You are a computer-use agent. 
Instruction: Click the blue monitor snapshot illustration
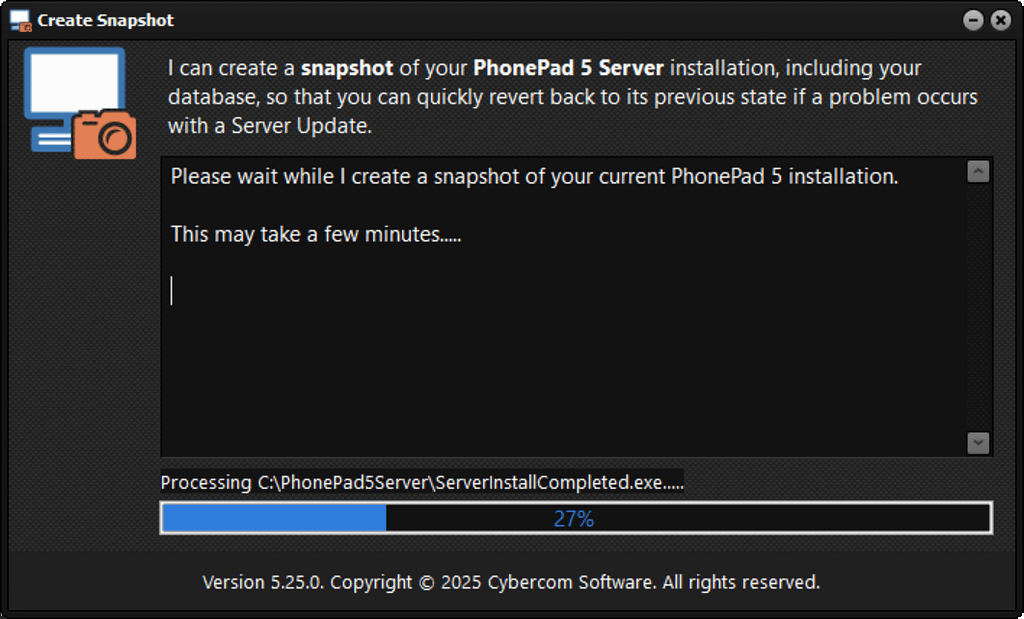[74, 98]
